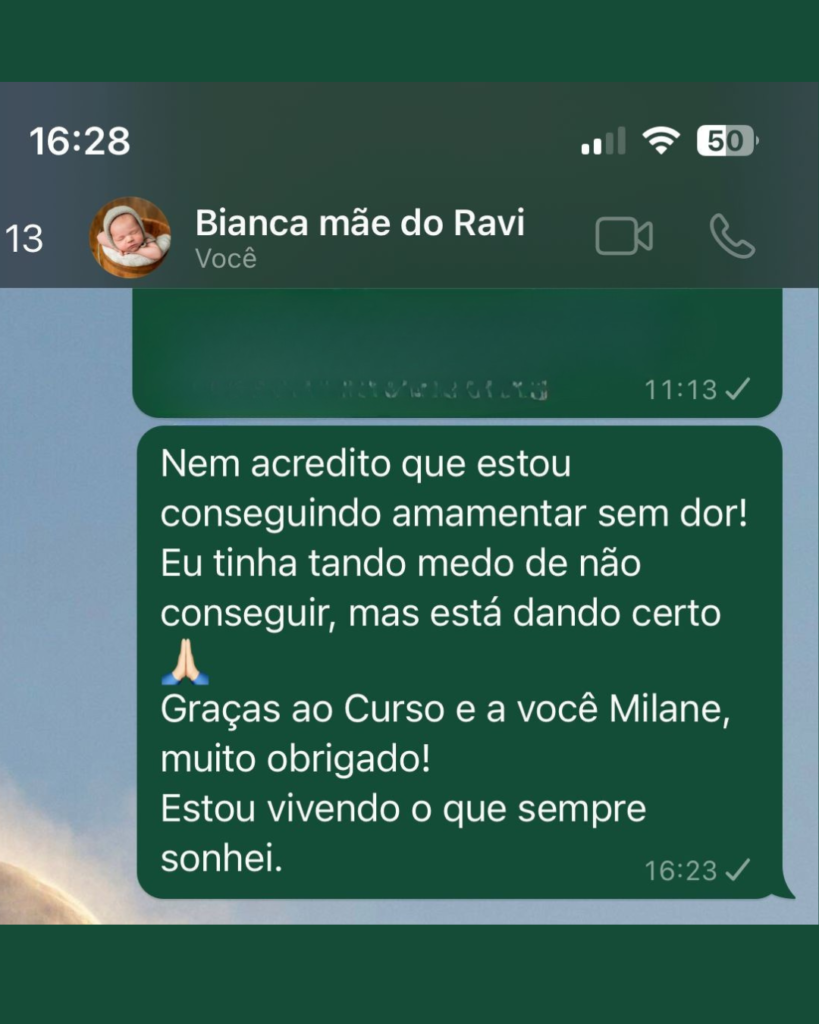Start a voice call using the phone icon
This screenshot has width=819, height=1024.
732,236
